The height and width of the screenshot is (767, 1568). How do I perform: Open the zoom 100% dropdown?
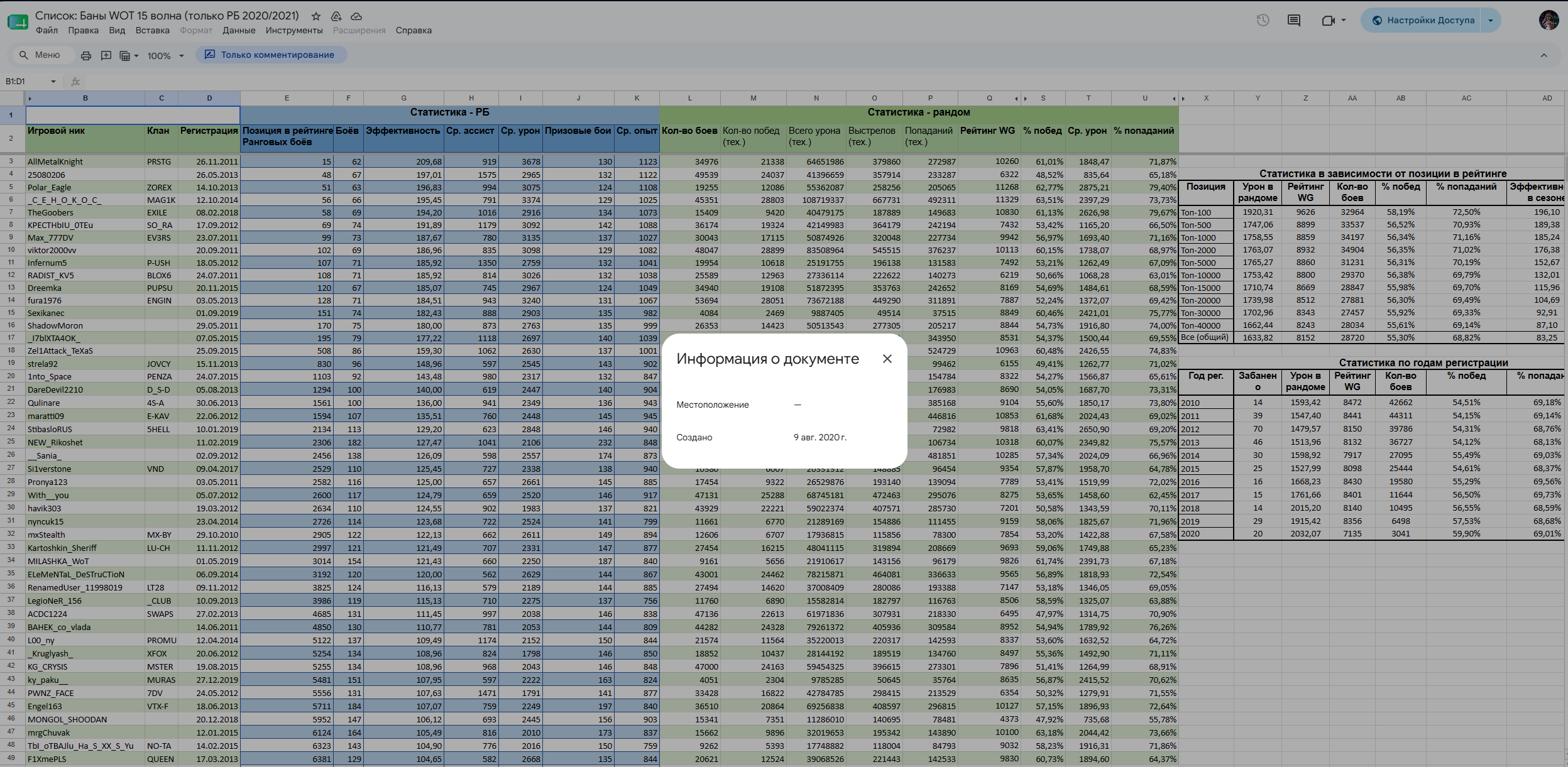[x=166, y=55]
